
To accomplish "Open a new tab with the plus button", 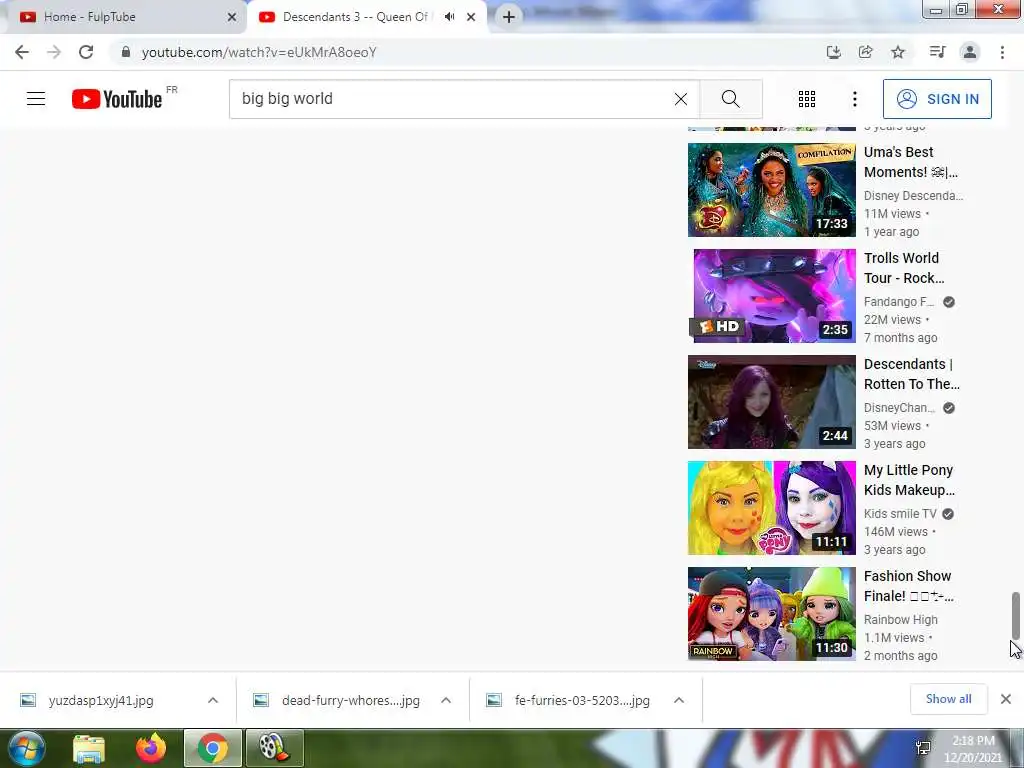I will (x=508, y=17).
